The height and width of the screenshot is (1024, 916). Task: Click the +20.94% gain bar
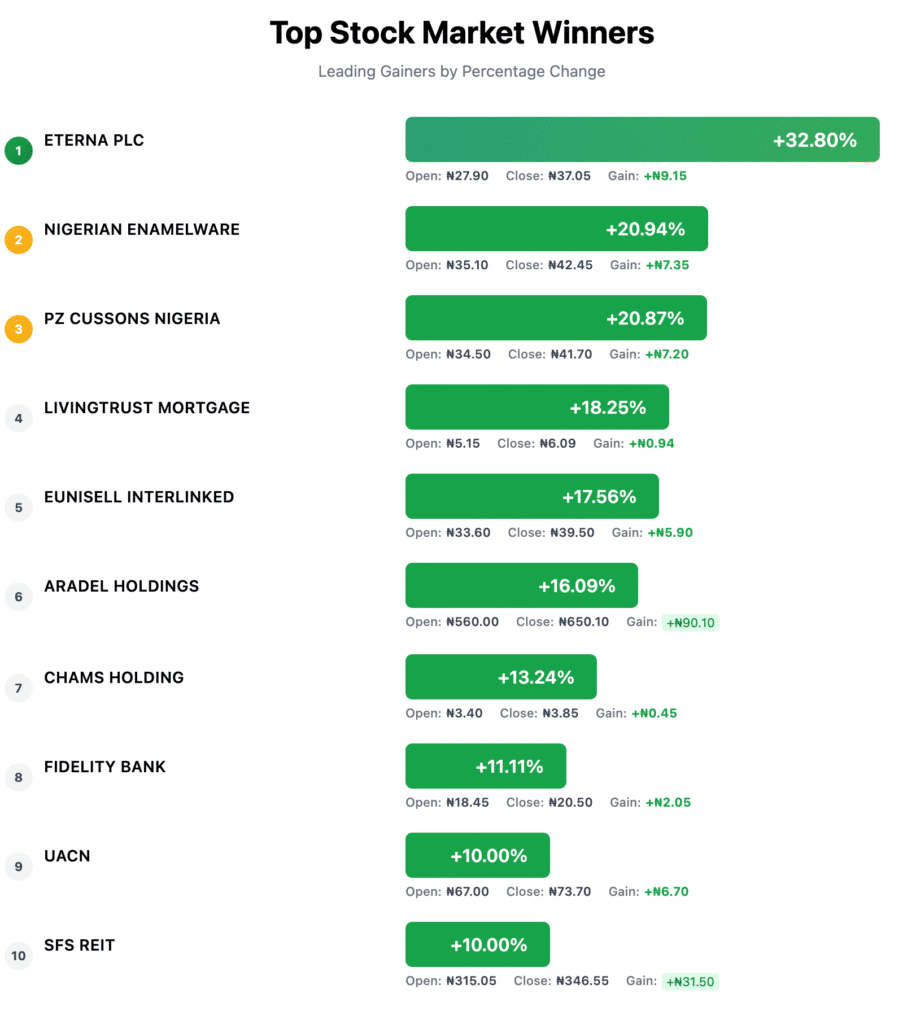[556, 229]
